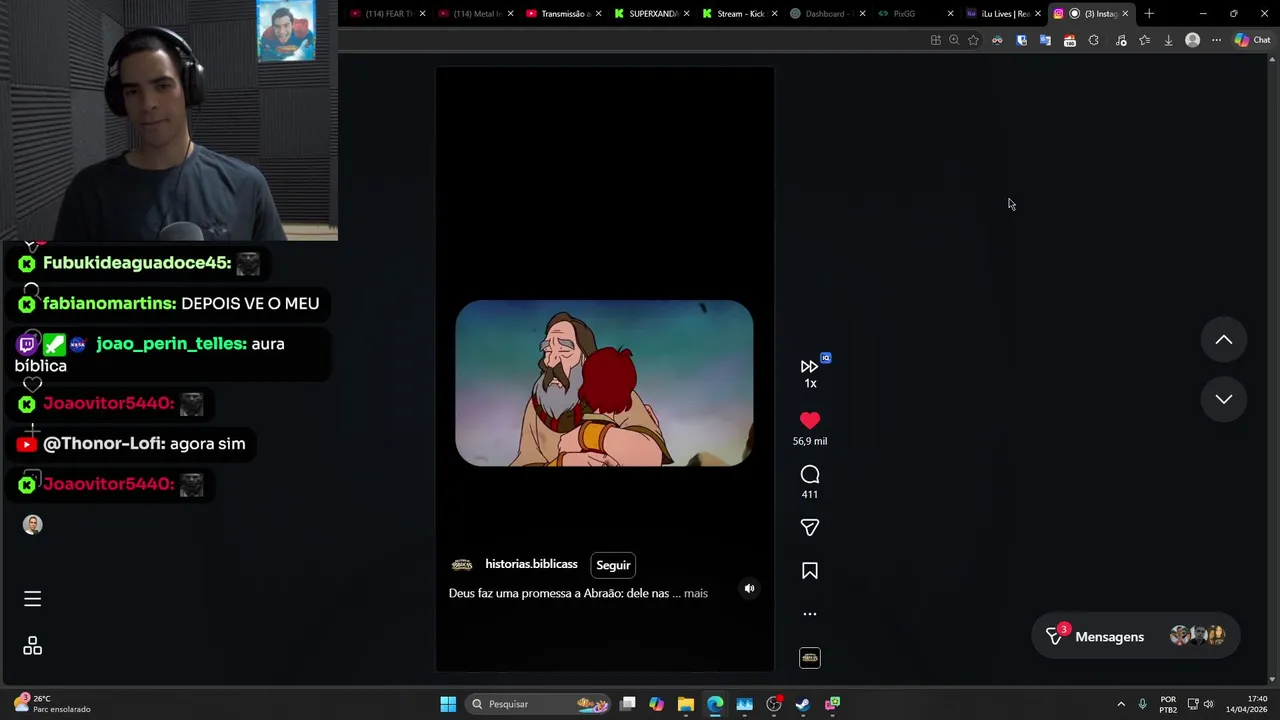Follow historias.biblicass with the Seguir button

click(x=613, y=565)
